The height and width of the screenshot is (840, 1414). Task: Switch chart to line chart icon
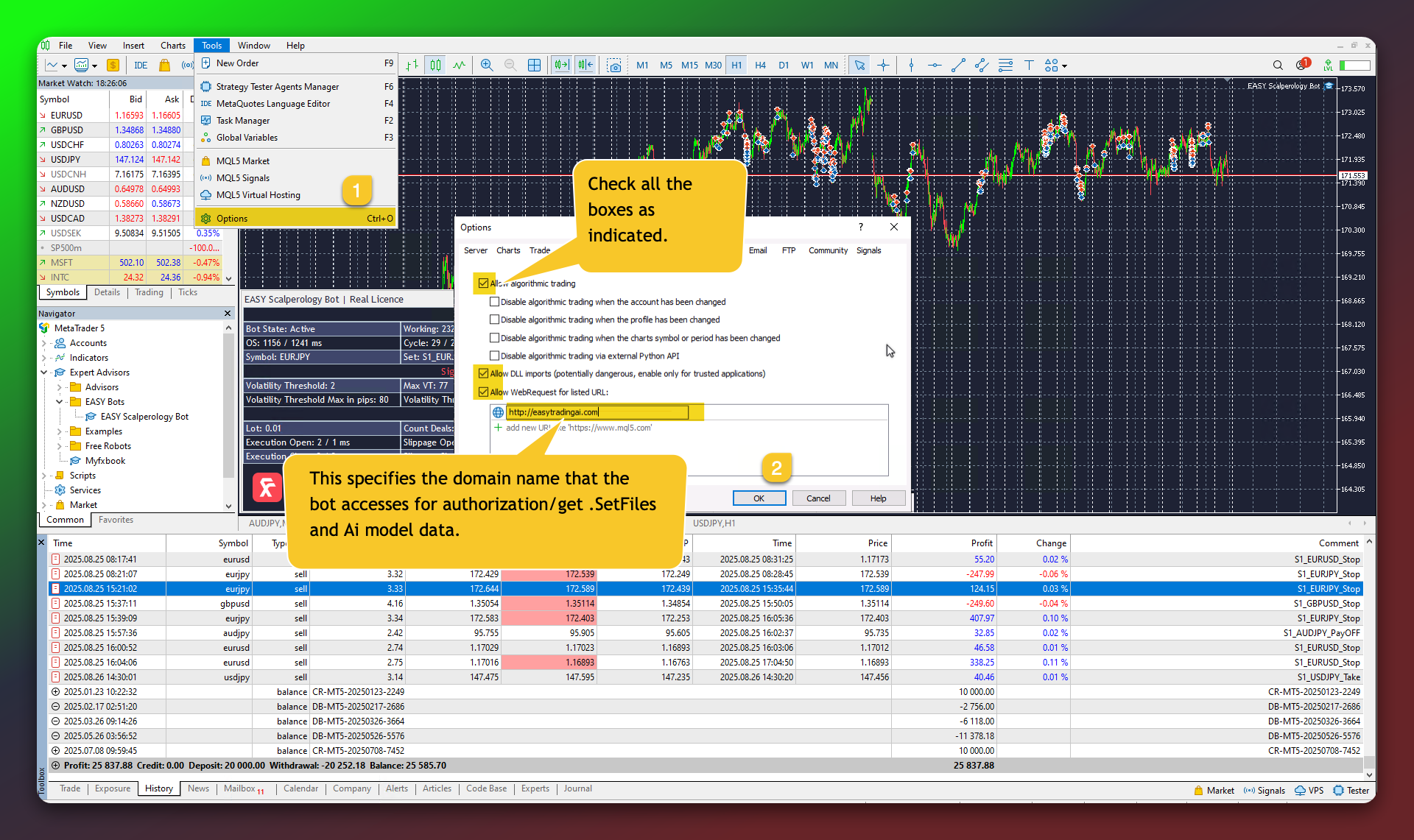pos(459,66)
